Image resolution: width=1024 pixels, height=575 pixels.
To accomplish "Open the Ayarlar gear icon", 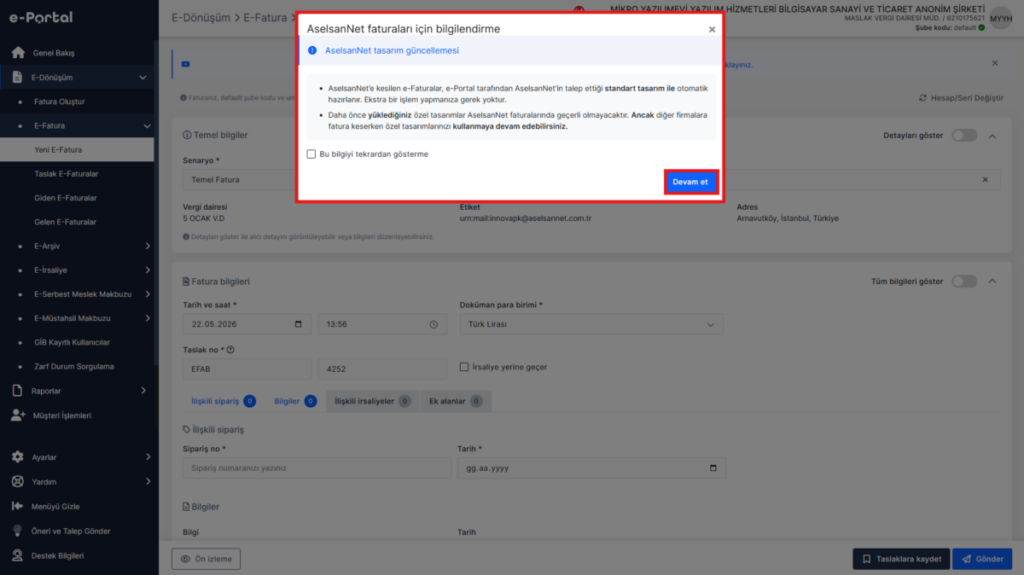I will 18,457.
